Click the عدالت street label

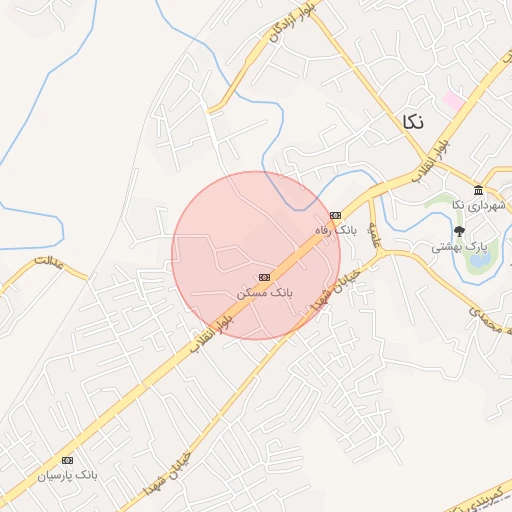[x=49, y=263]
